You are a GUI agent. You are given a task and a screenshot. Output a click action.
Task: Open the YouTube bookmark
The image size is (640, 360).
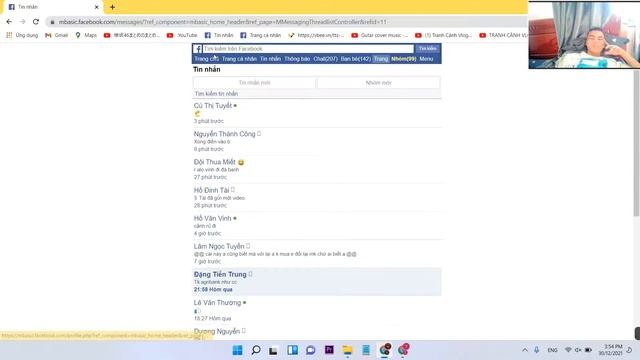[182, 36]
